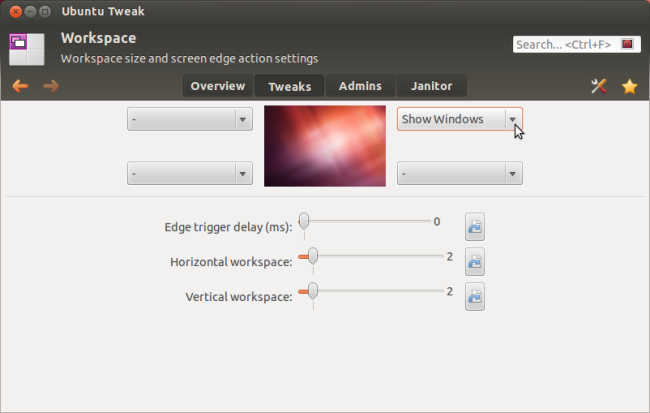Switch to the Janitor tab
This screenshot has width=650, height=413.
tap(432, 86)
